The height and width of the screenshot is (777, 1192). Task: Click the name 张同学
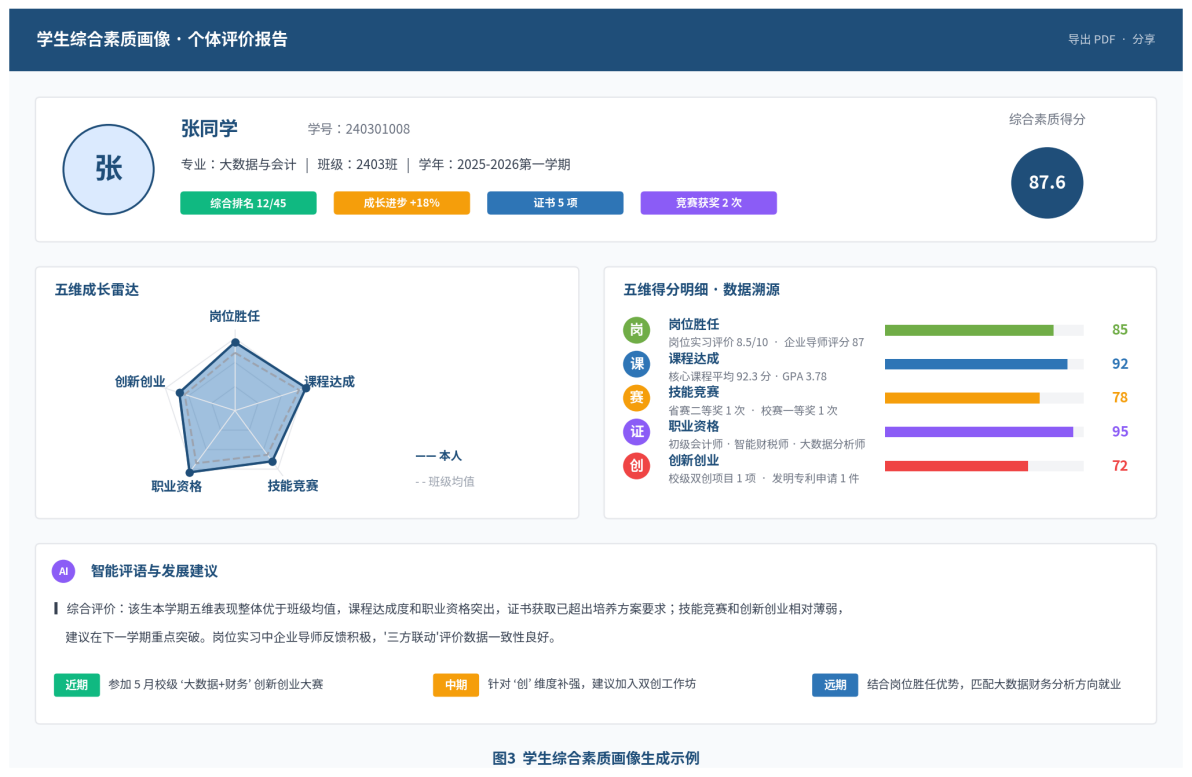point(209,128)
